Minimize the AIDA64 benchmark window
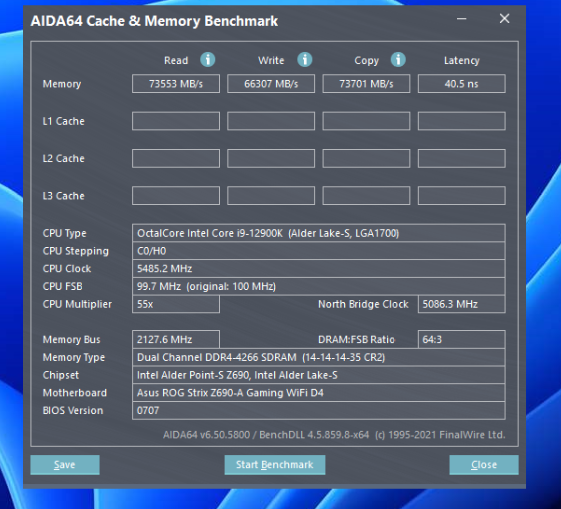Screen dimensions: 561x509 tap(462, 19)
